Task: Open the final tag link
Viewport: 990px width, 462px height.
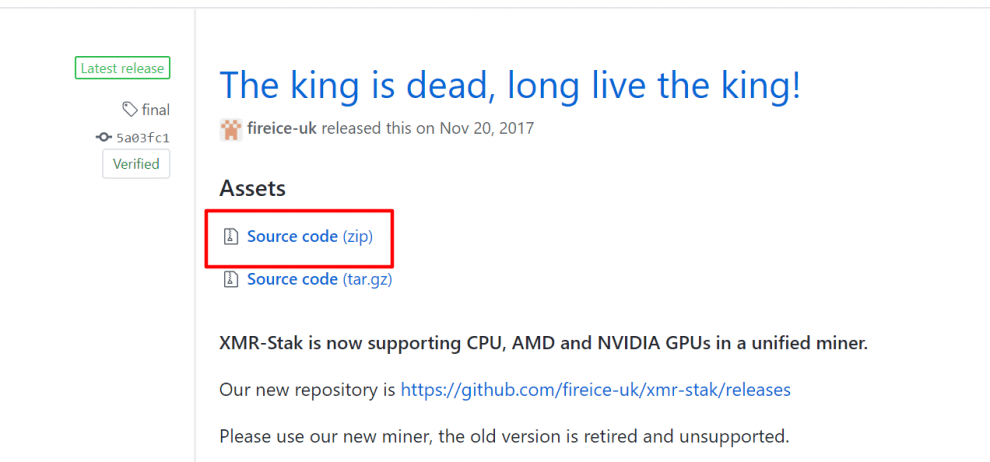Action: click(x=155, y=110)
